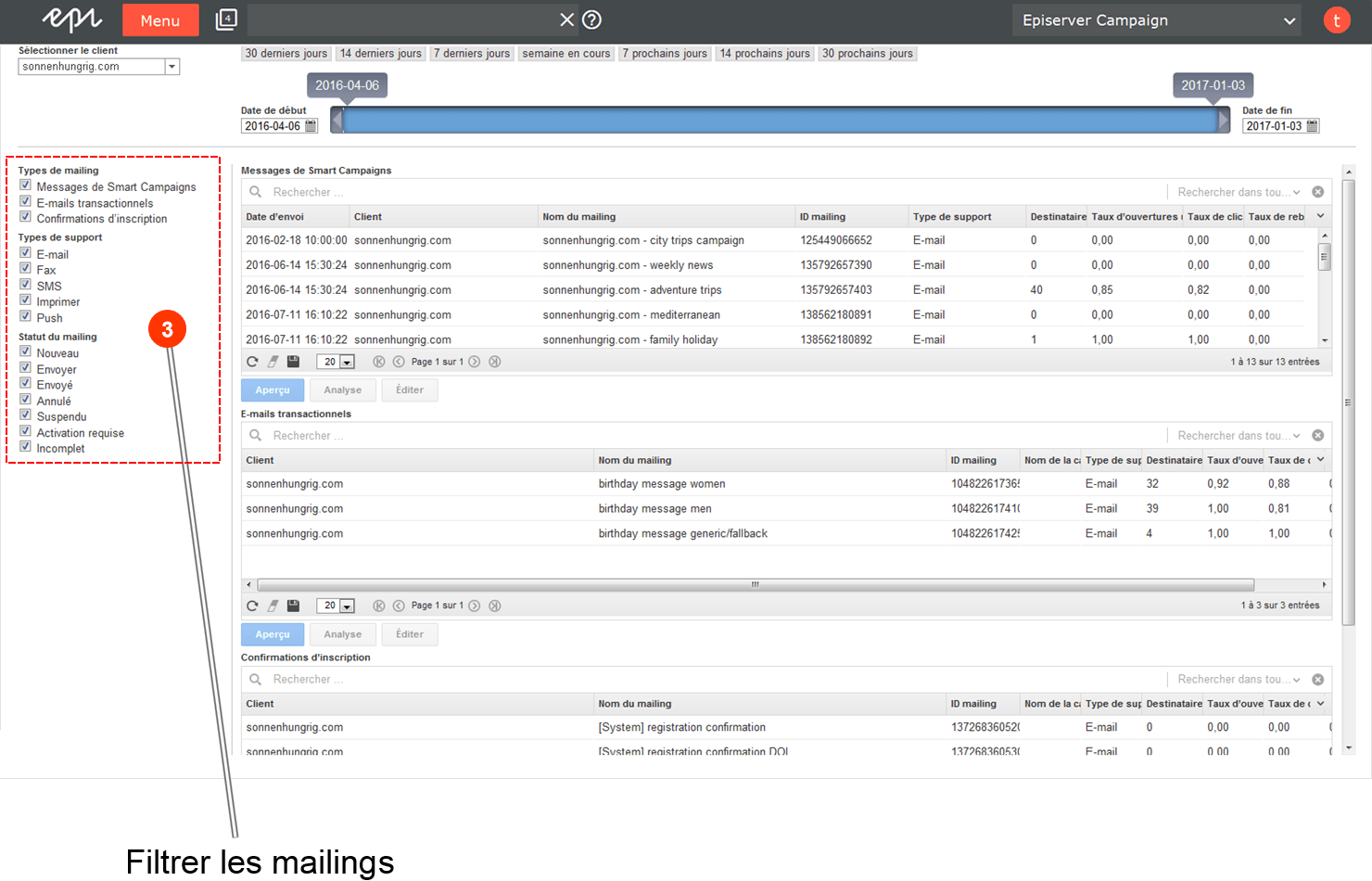This screenshot has width=1372, height=881.
Task: Toggle the Push media type checkbox
Action: pos(25,316)
